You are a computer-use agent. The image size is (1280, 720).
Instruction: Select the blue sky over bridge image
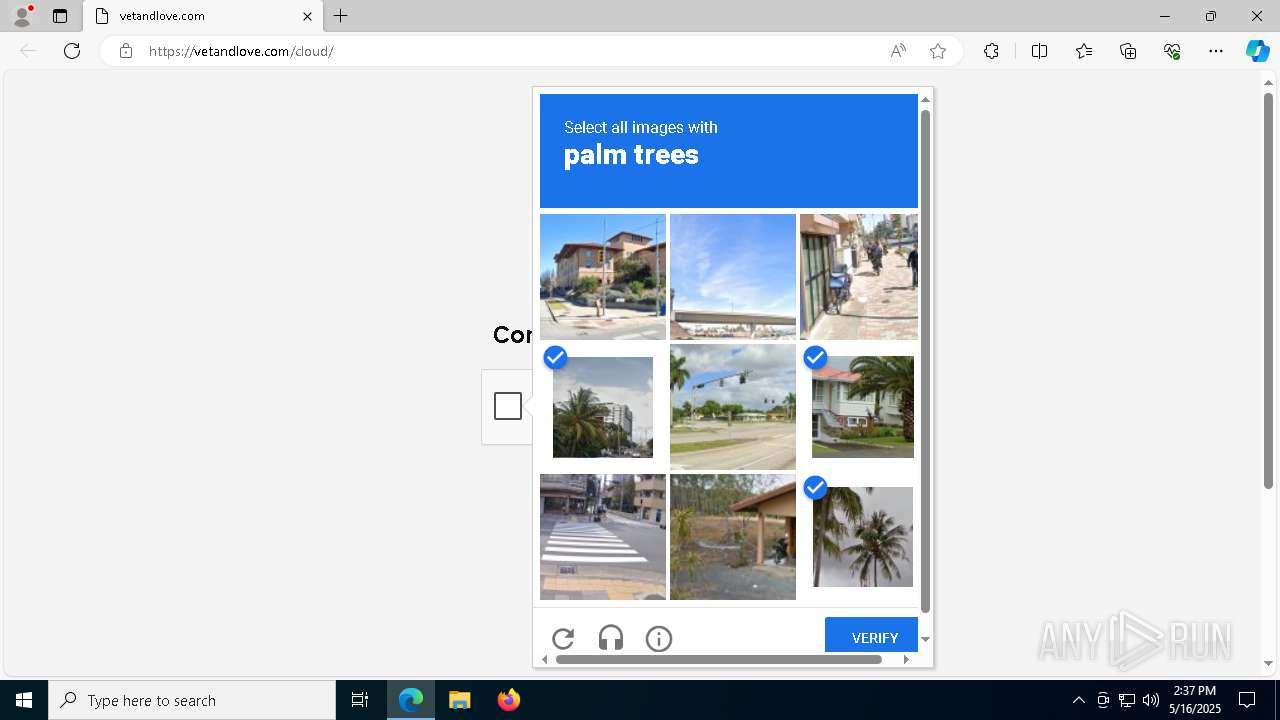click(x=733, y=277)
